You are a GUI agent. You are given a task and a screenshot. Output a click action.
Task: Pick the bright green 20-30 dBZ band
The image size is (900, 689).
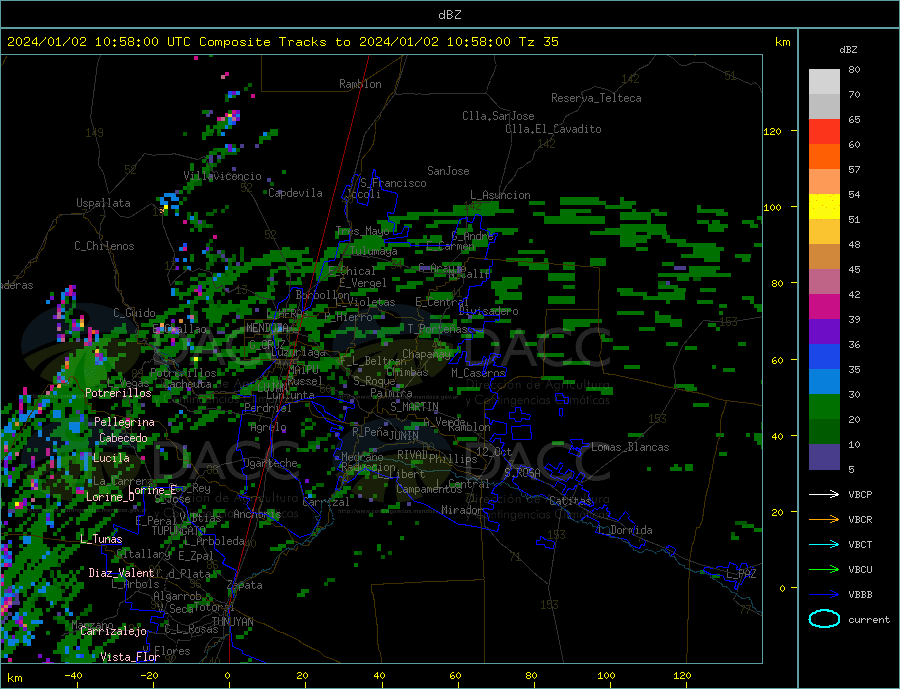point(824,407)
